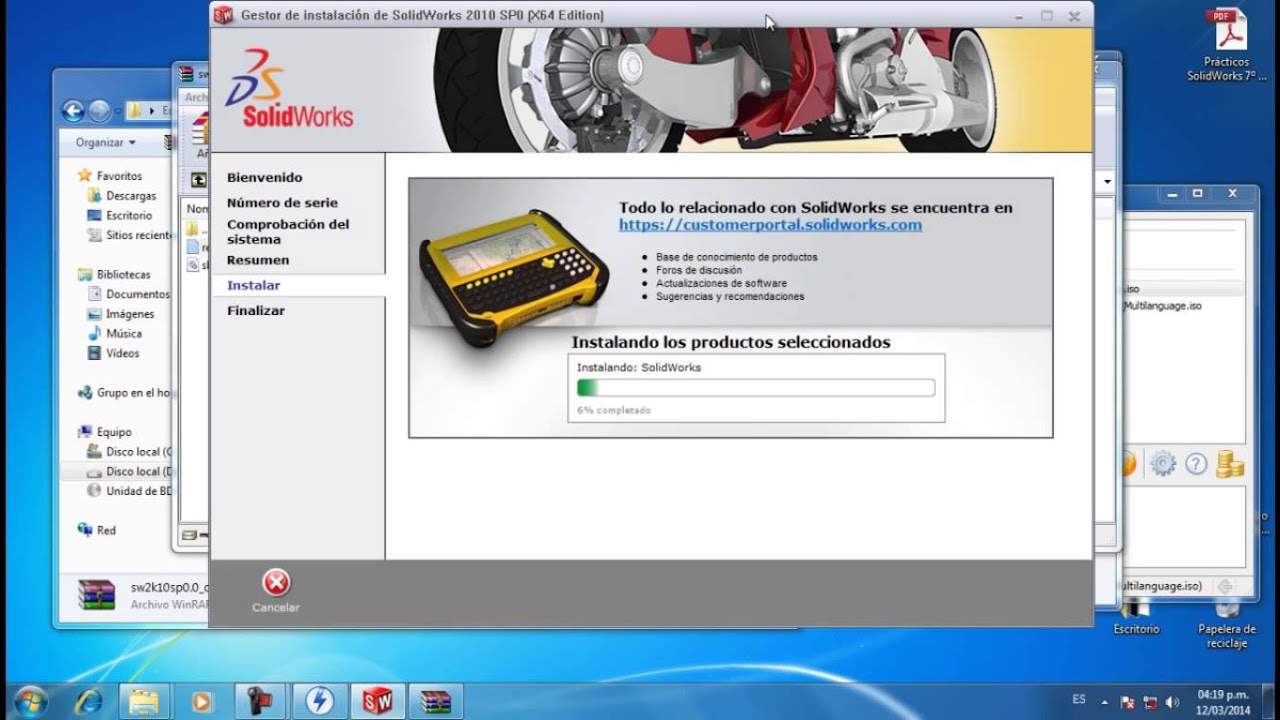Screen dimensions: 1280x720
Task: Open the Organizar dropdown in Explorer
Action: (x=105, y=143)
